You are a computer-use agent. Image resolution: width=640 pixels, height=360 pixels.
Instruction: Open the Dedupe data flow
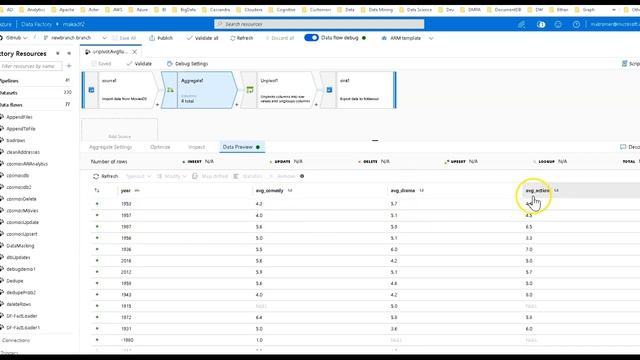(15, 281)
